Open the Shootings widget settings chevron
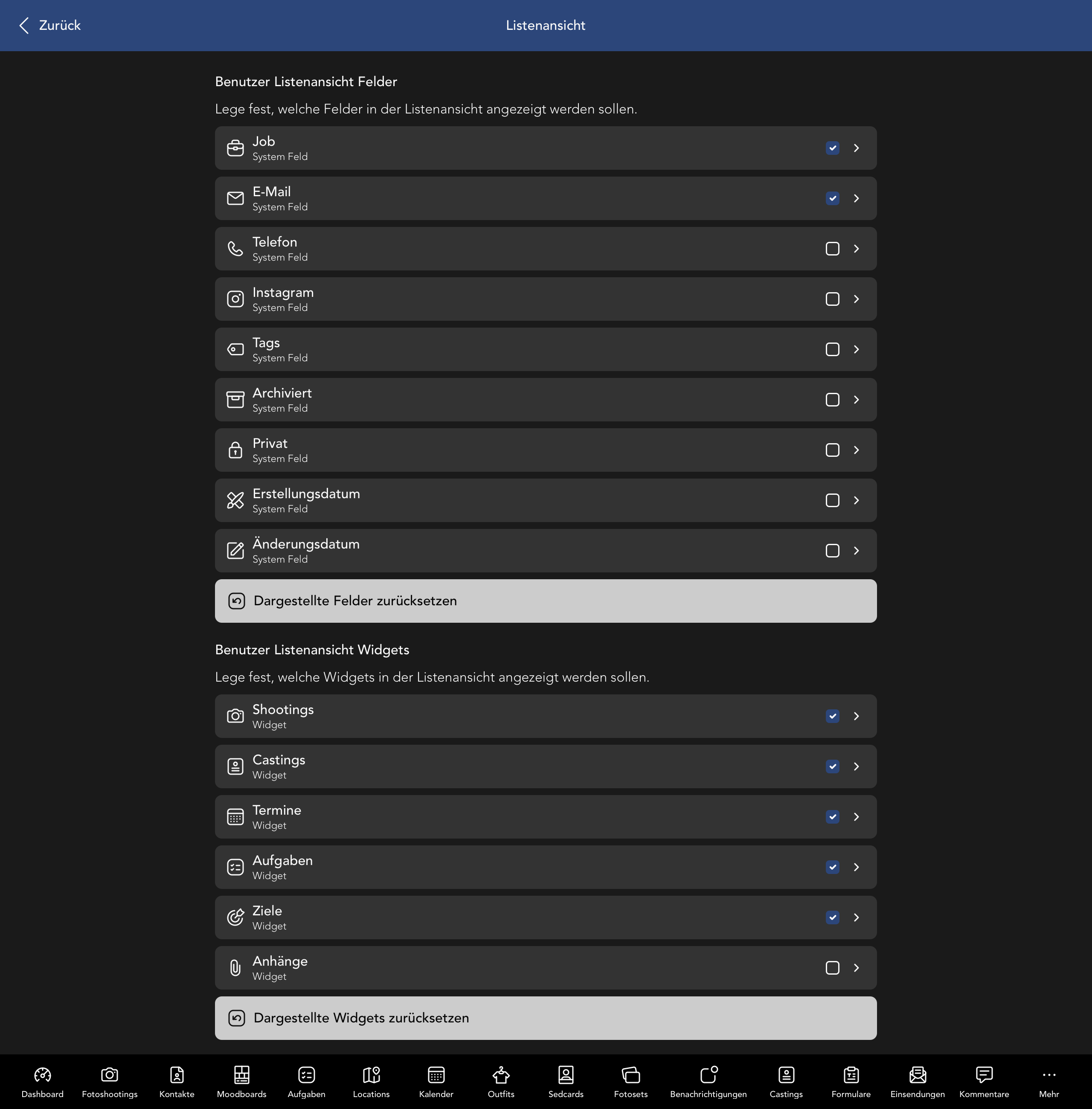The width and height of the screenshot is (1092, 1109). (x=856, y=716)
